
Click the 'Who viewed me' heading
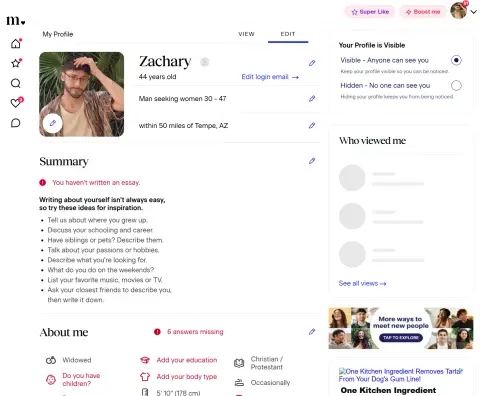(372, 141)
